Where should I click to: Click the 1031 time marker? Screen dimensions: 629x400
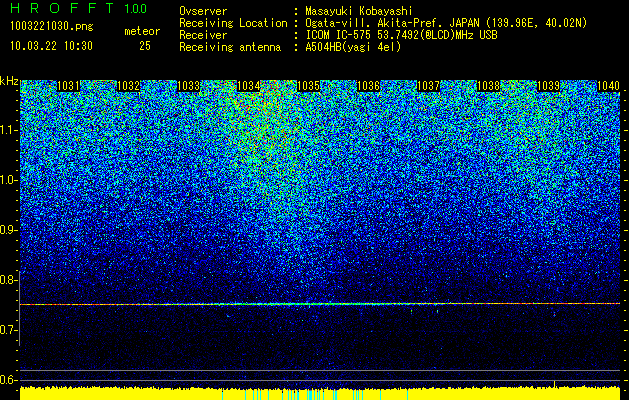[68, 86]
